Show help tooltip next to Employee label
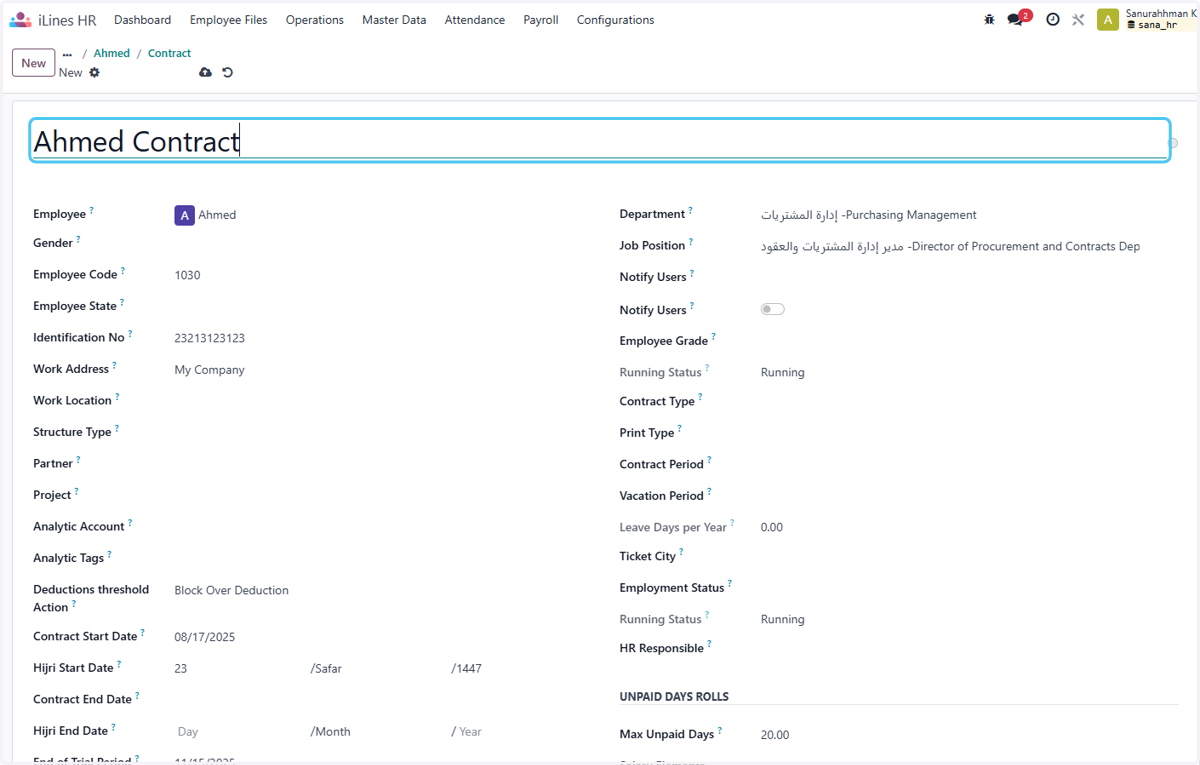The width and height of the screenshot is (1200, 765). tap(92, 211)
